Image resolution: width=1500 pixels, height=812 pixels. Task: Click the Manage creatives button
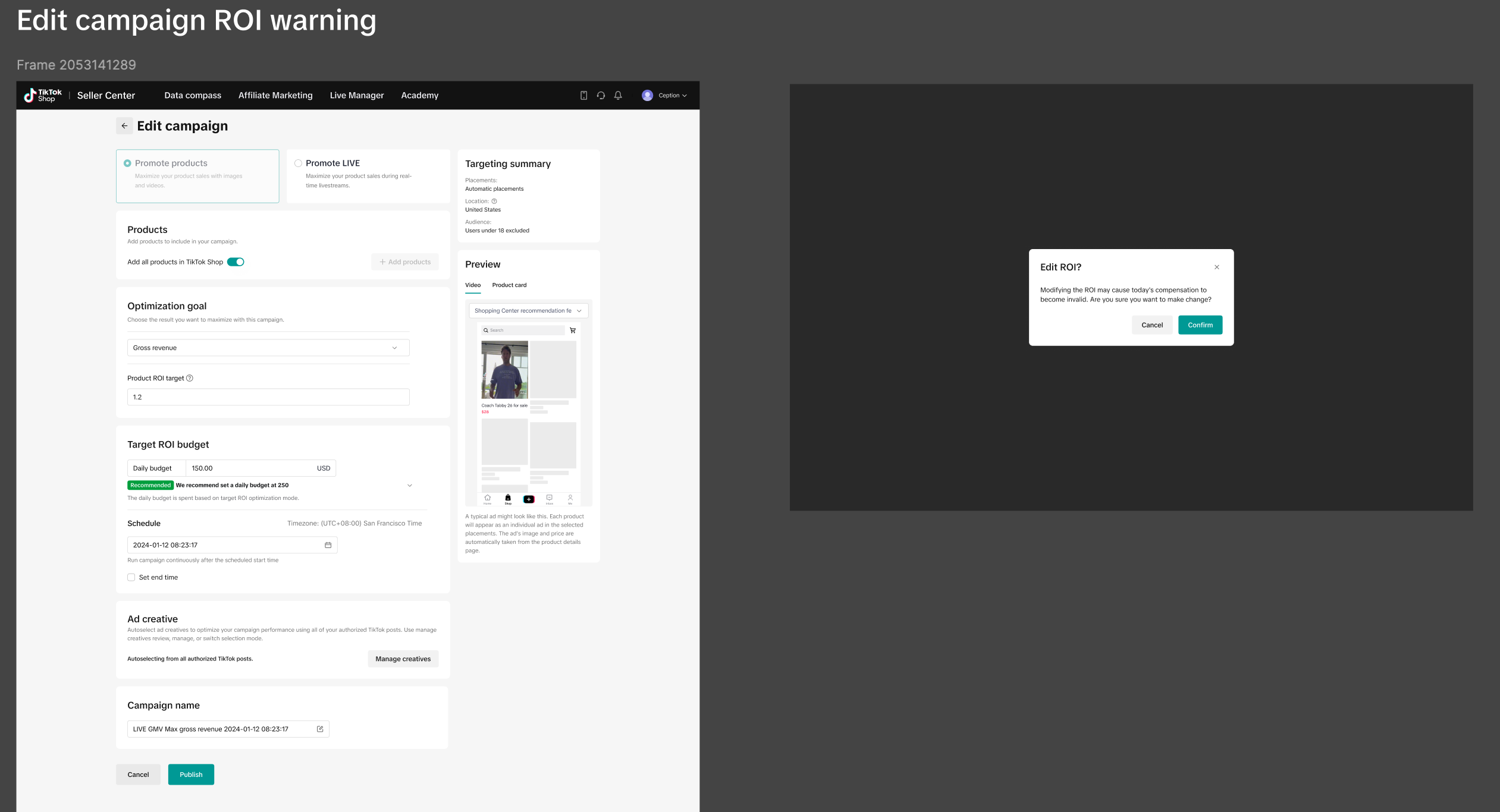pos(403,659)
